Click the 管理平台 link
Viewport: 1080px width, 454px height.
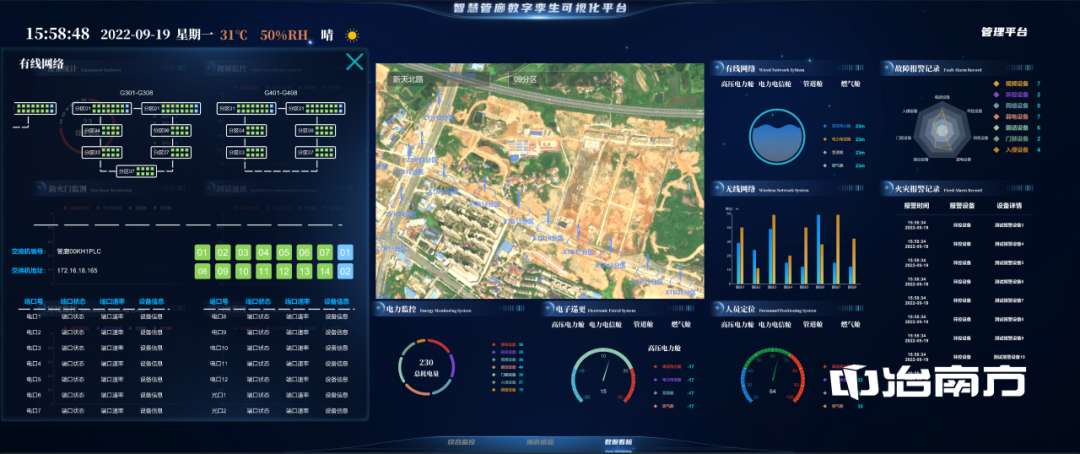pyautogui.click(x=1004, y=32)
